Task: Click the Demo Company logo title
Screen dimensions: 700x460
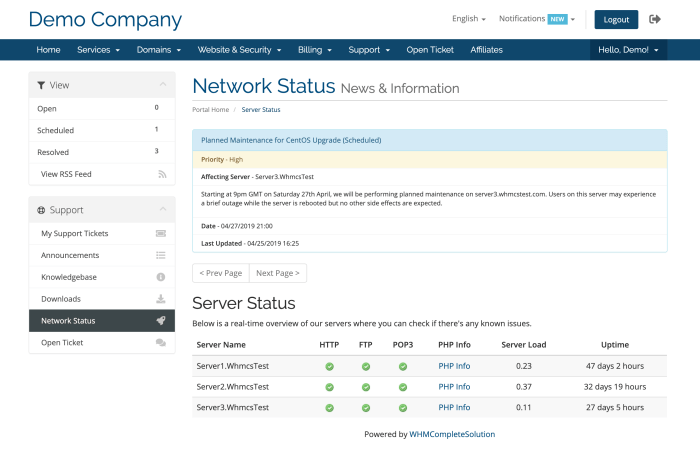Action: pyautogui.click(x=105, y=20)
